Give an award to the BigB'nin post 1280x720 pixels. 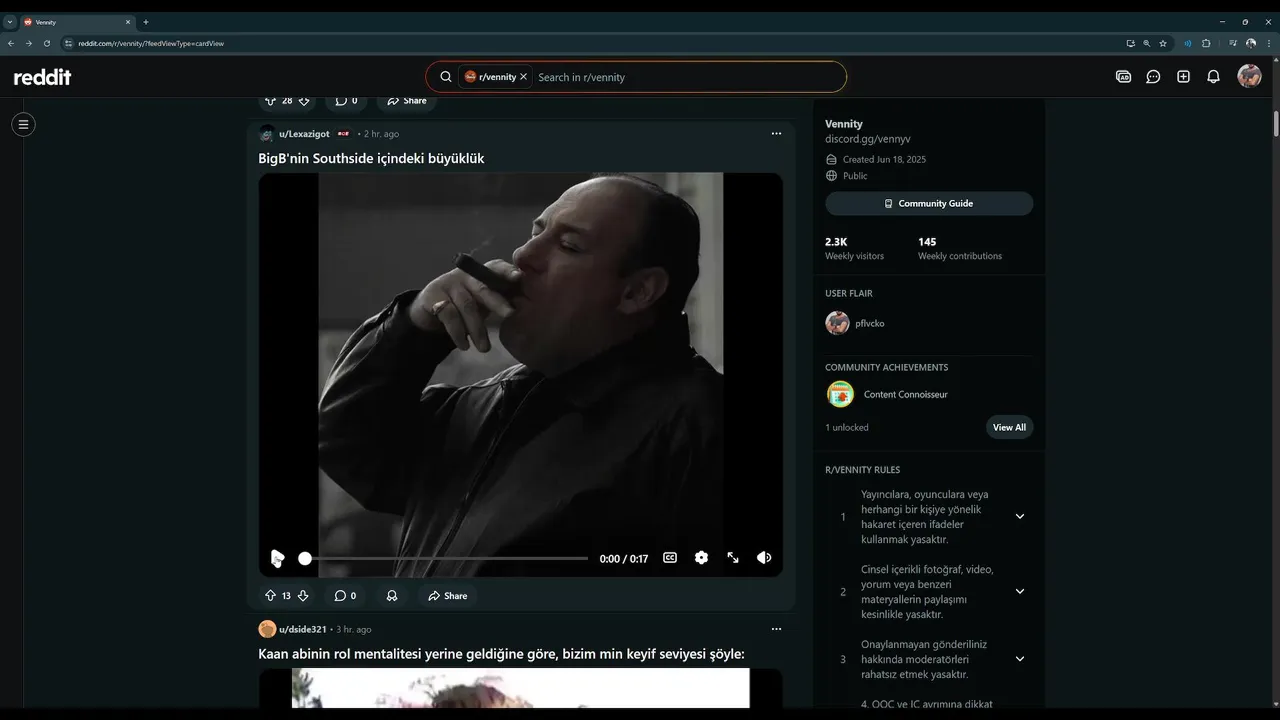coord(392,595)
